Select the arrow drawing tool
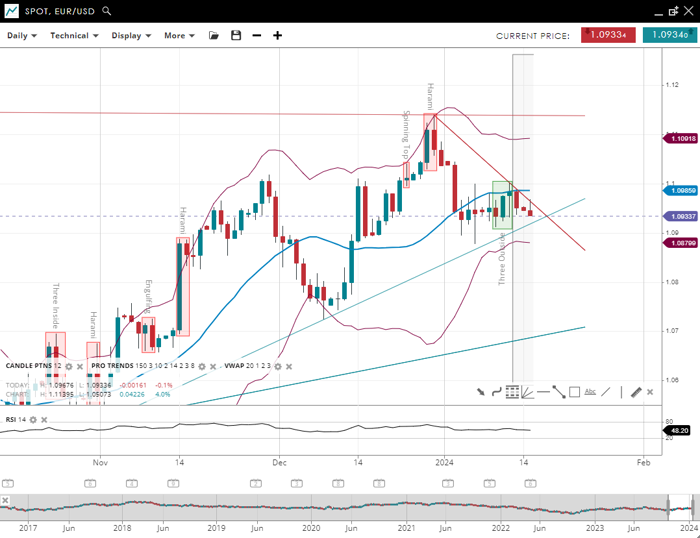Viewport: 700px width, 538px height. pos(481,392)
